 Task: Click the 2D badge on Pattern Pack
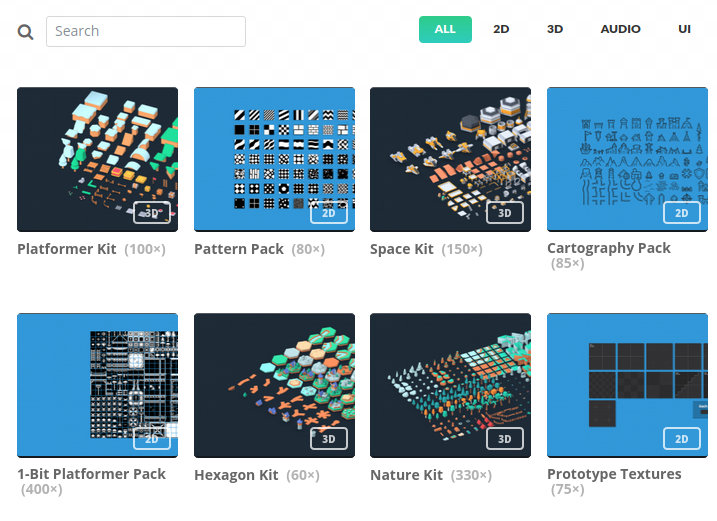pyautogui.click(x=328, y=212)
